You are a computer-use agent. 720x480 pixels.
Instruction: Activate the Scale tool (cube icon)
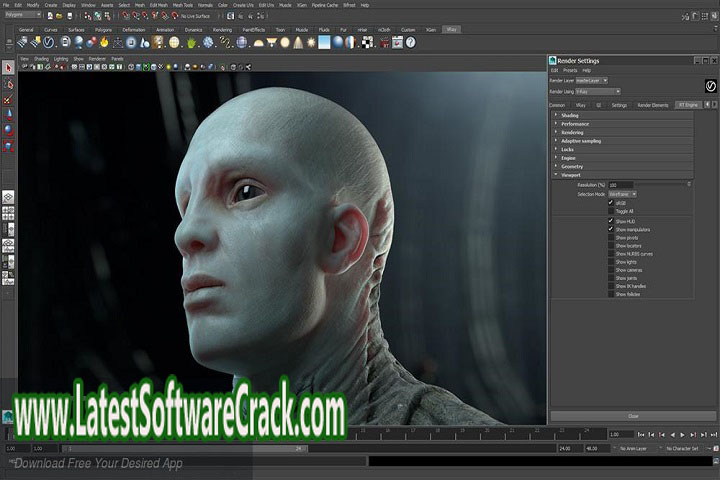(x=8, y=146)
